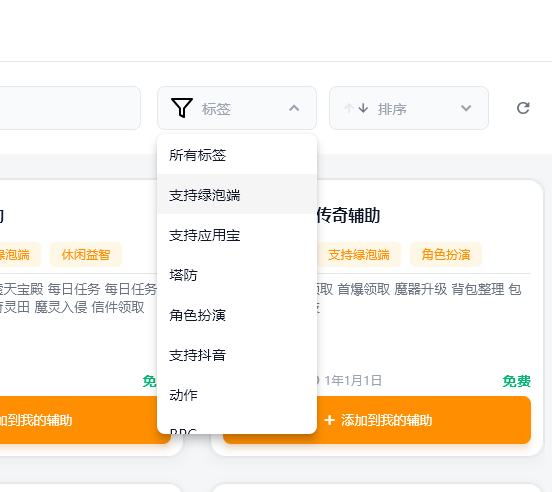Image resolution: width=552 pixels, height=492 pixels.
Task: Select 支持绿泡端 in dropdown list
Action: pyautogui.click(x=237, y=195)
